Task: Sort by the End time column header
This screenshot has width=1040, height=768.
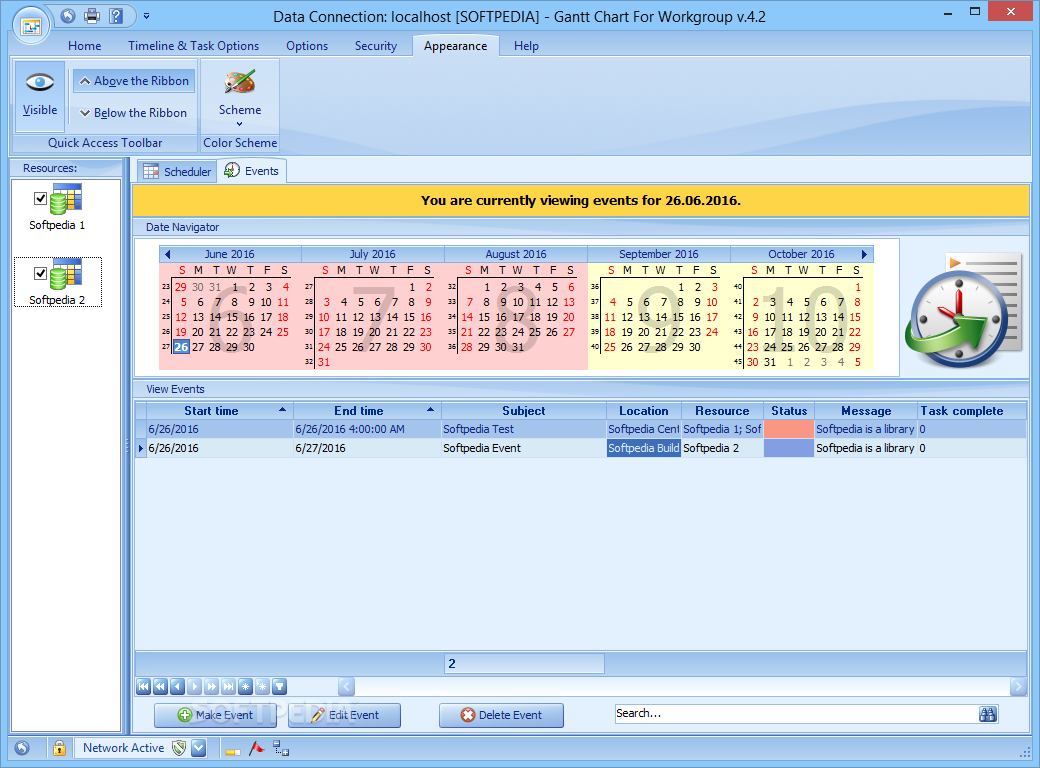Action: click(x=367, y=411)
